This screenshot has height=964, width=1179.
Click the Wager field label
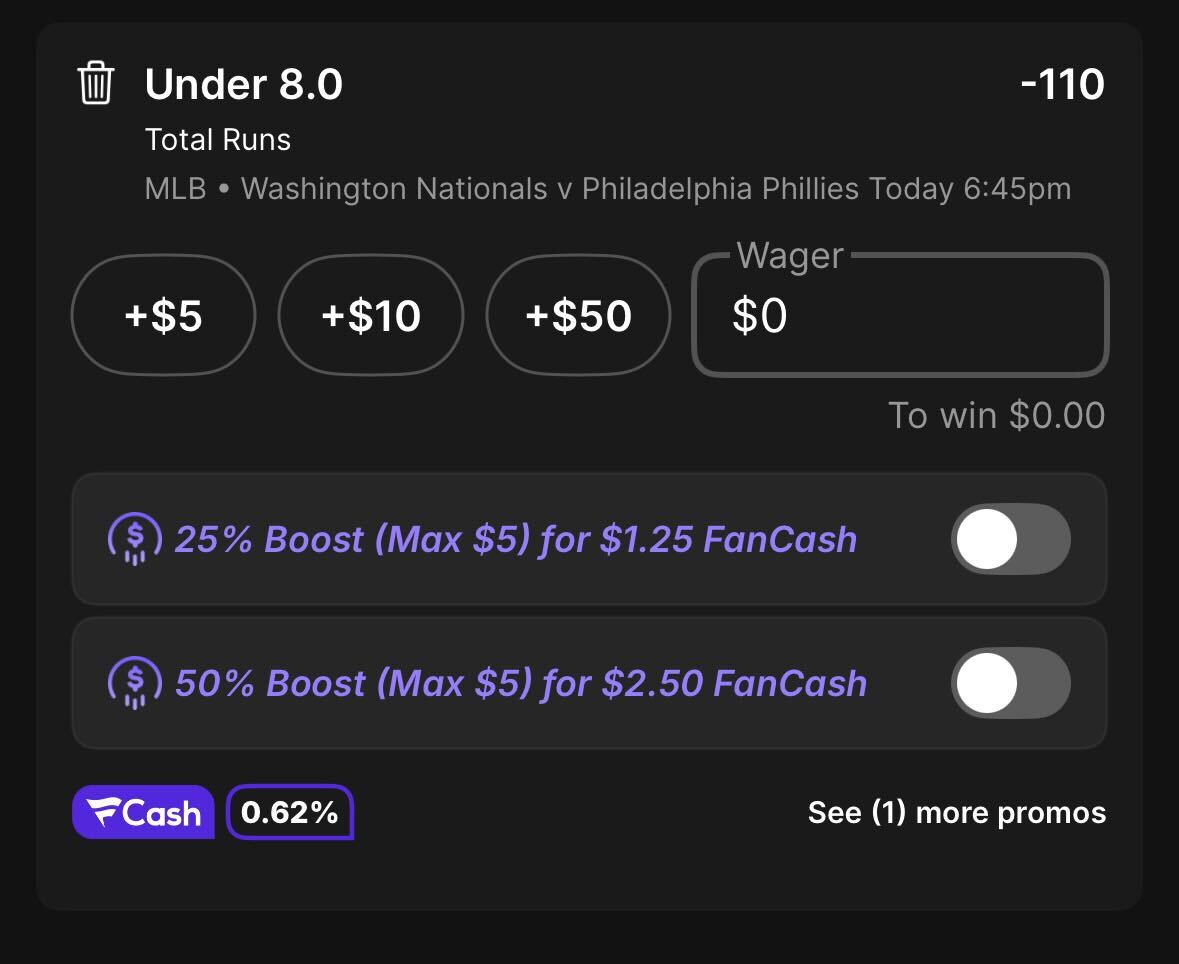point(790,255)
